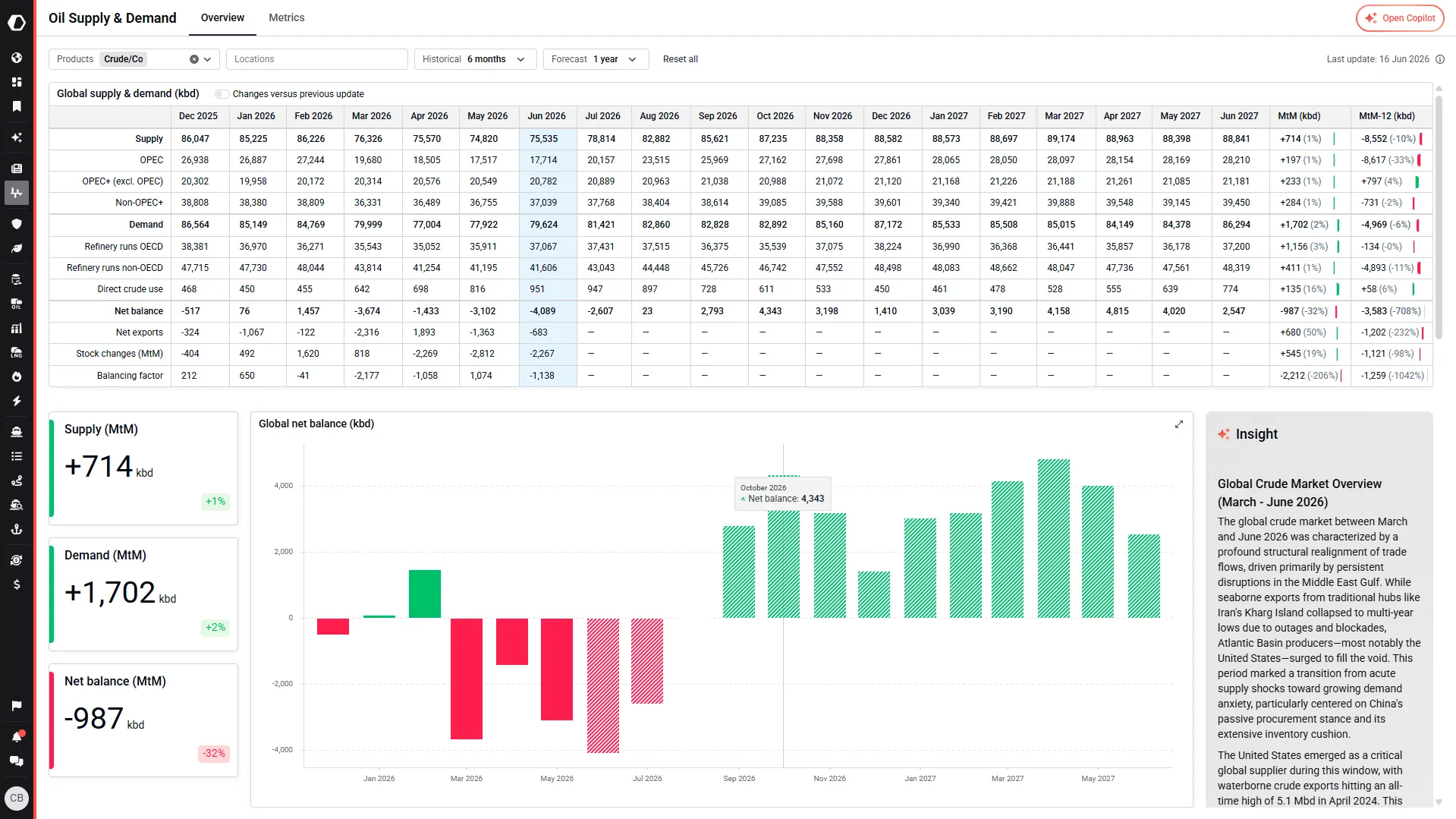Select the supply and demand pulse icon
Viewport: 1456px width, 819px height.
coord(17,193)
